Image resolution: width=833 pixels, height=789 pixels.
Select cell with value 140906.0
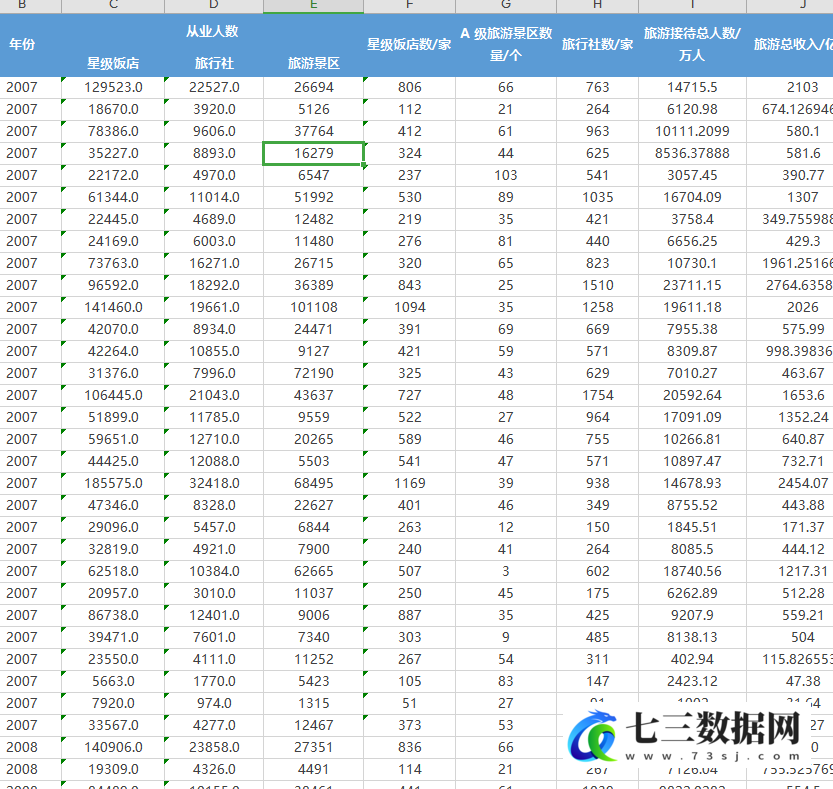pyautogui.click(x=113, y=748)
